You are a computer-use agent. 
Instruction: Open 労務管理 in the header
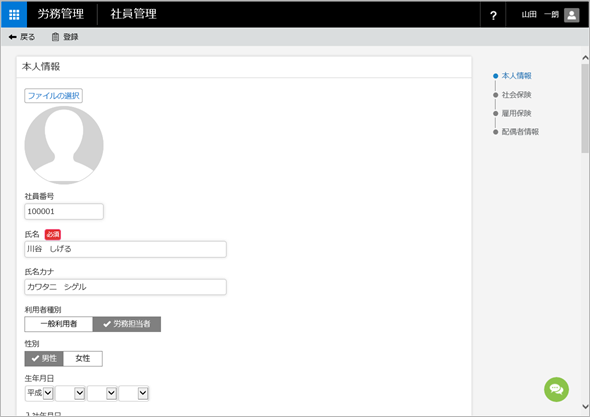click(x=61, y=14)
